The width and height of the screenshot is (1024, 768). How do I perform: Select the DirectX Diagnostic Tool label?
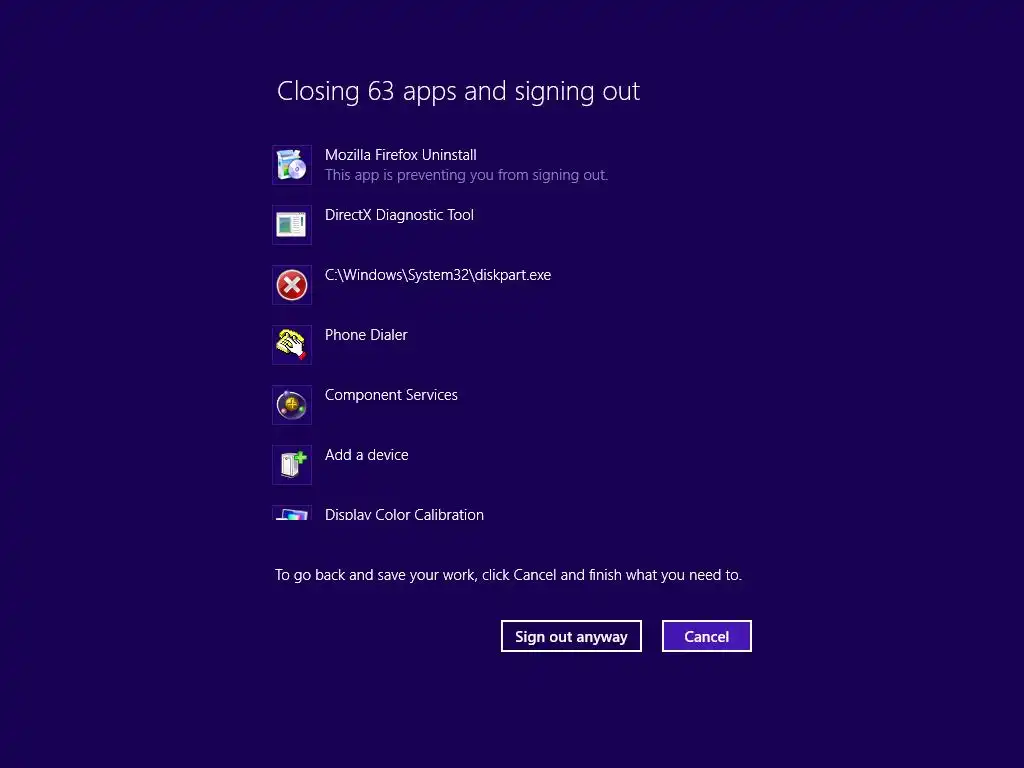(x=399, y=215)
